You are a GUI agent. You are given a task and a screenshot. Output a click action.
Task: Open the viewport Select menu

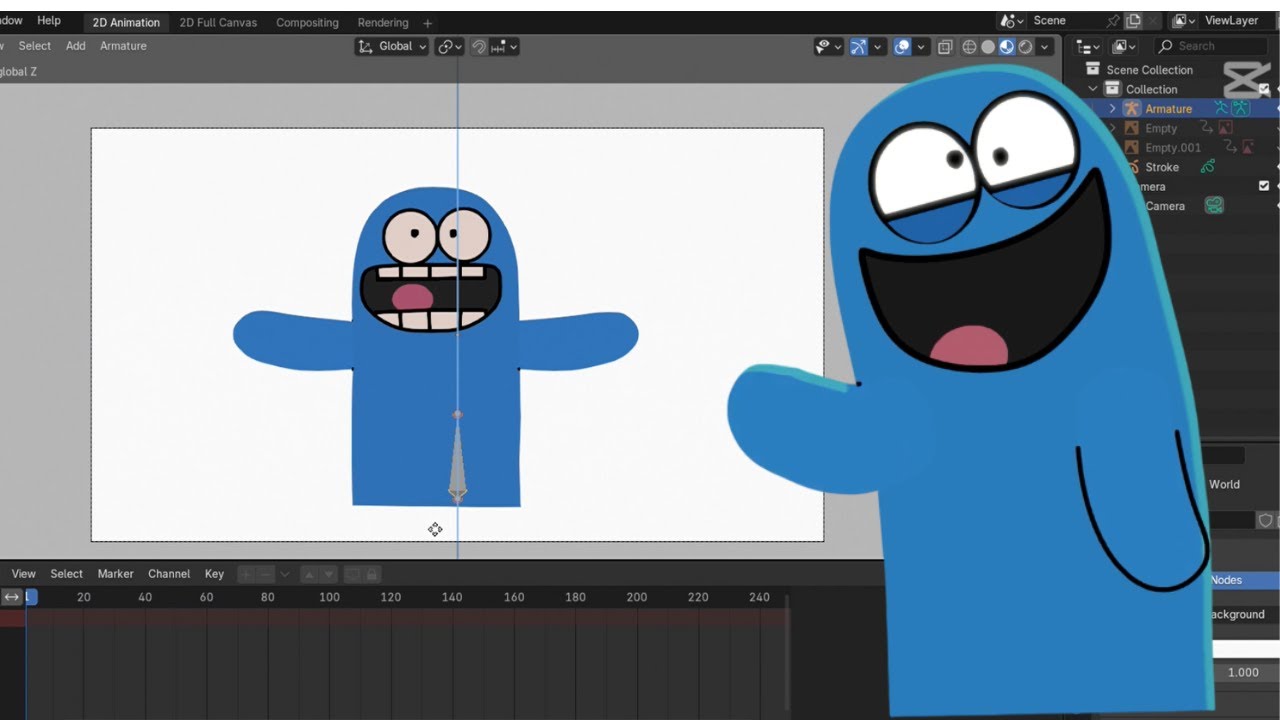click(x=35, y=46)
